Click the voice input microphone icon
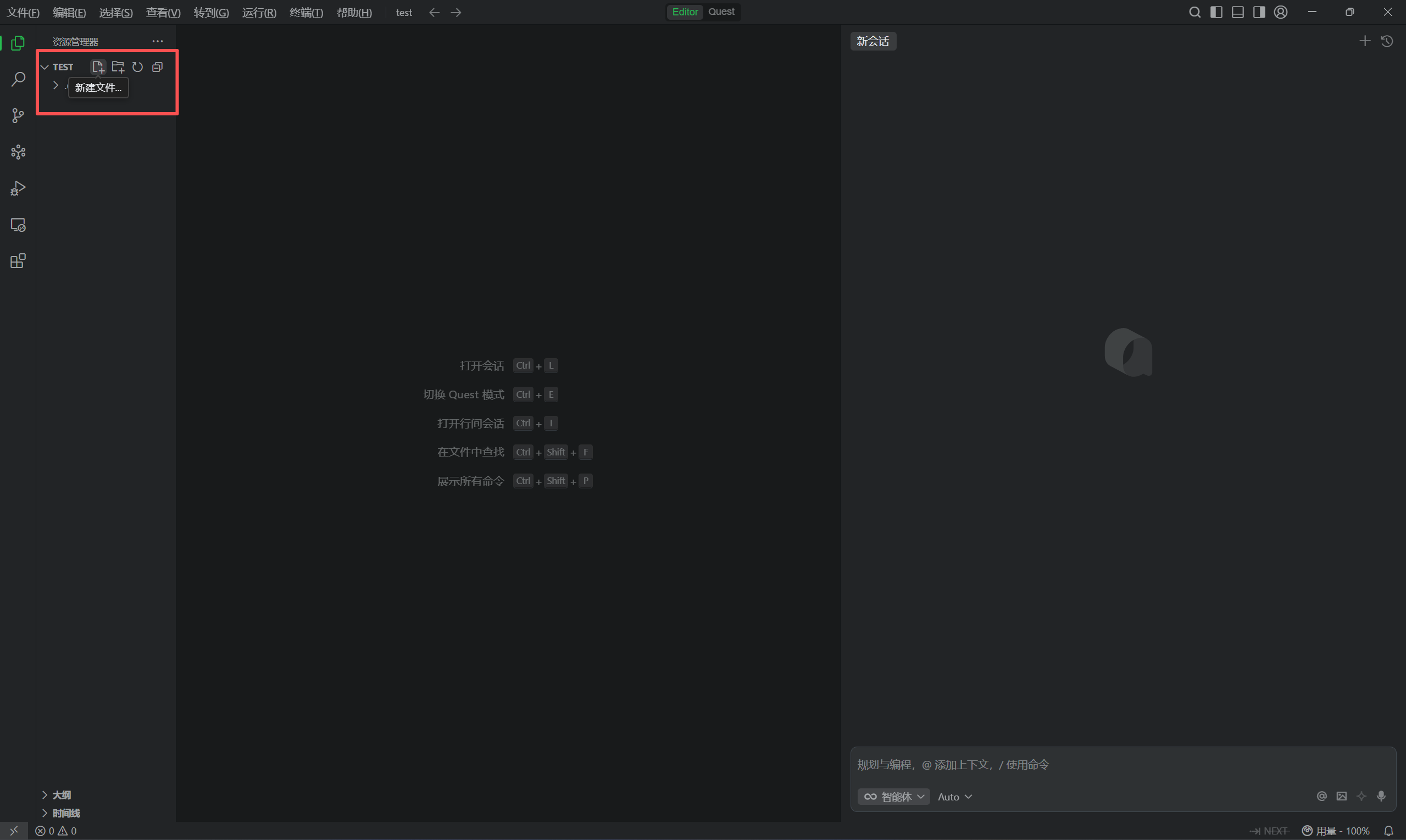Image resolution: width=1406 pixels, height=840 pixels. (1381, 797)
